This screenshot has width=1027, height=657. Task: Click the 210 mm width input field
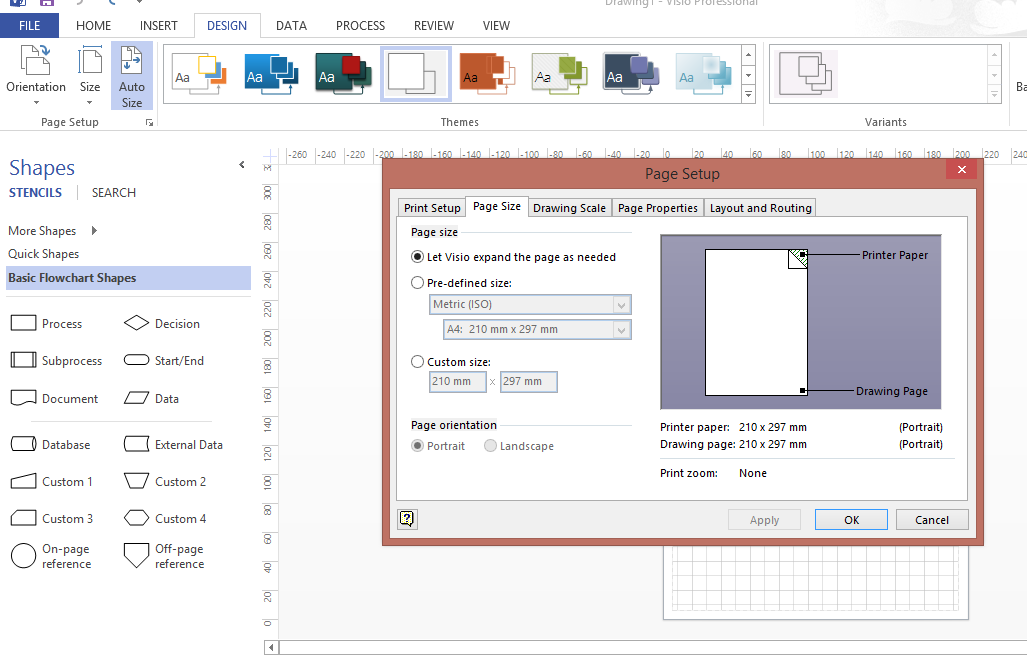pos(457,381)
